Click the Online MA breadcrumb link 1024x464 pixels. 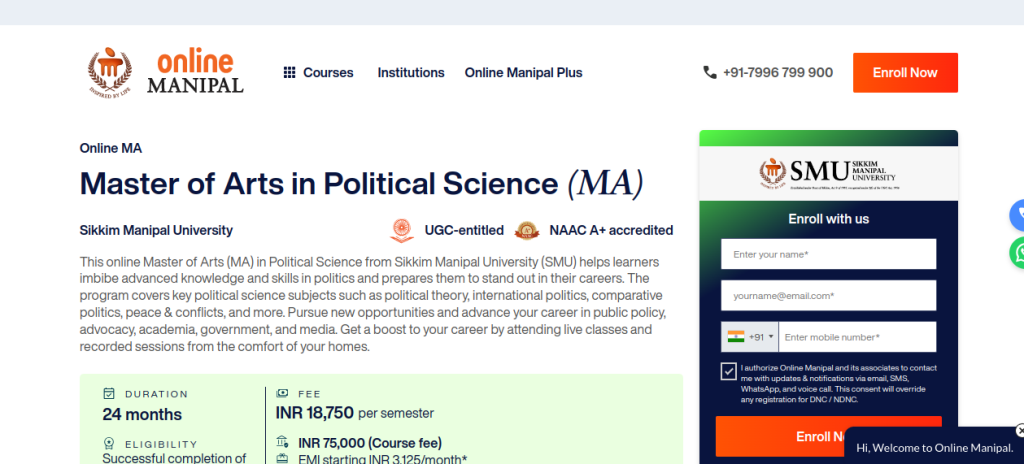click(x=111, y=148)
